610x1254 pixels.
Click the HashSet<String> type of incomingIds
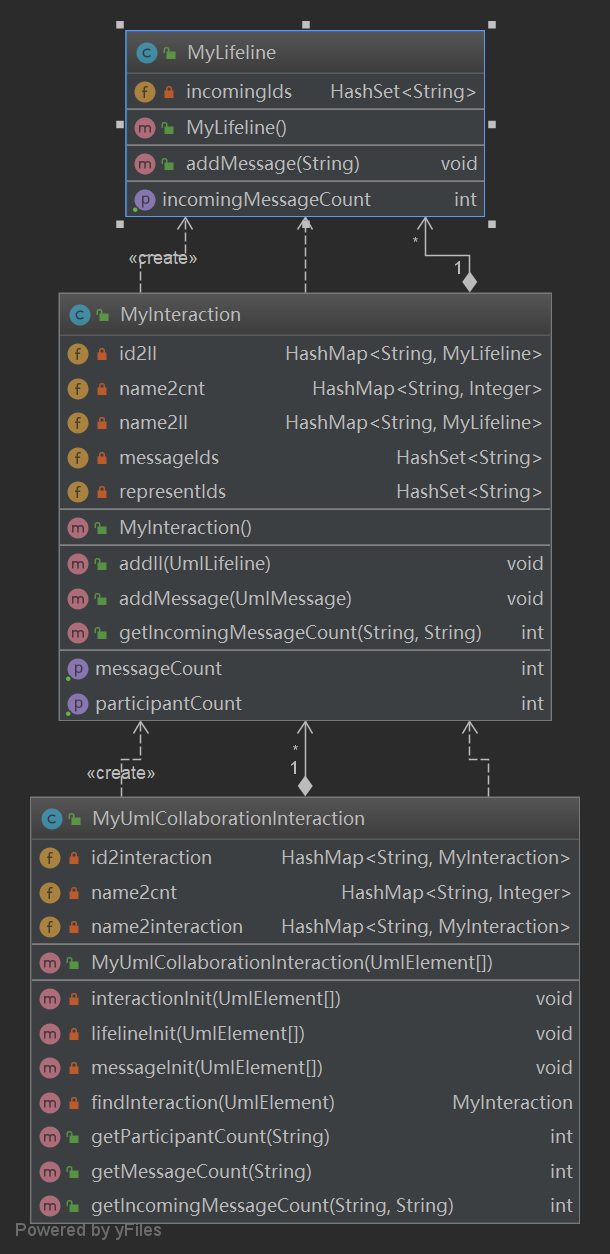(x=404, y=92)
